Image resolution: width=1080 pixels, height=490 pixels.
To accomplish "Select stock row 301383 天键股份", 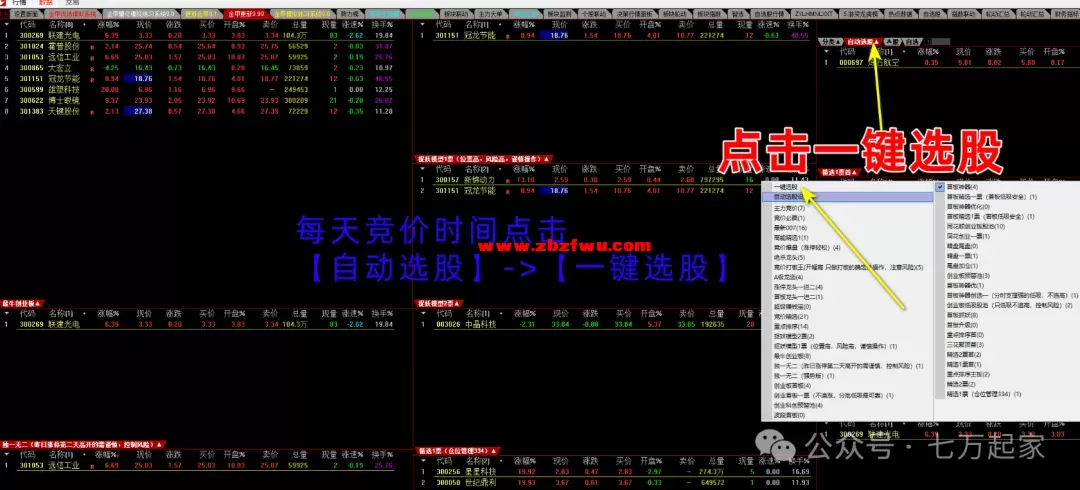I will click(x=197, y=111).
